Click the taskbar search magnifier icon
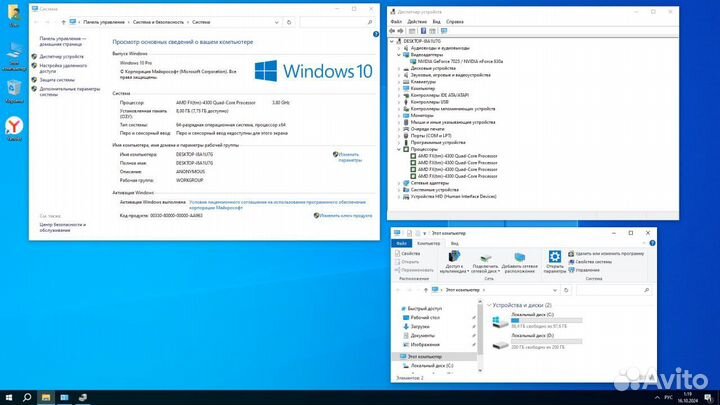This screenshot has width=720, height=405. pos(27,397)
